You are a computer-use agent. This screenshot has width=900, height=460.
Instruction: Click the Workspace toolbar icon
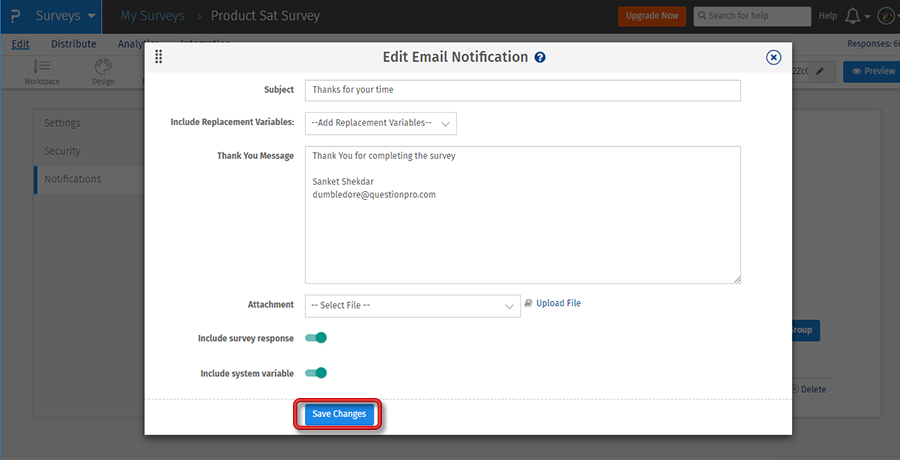click(42, 71)
